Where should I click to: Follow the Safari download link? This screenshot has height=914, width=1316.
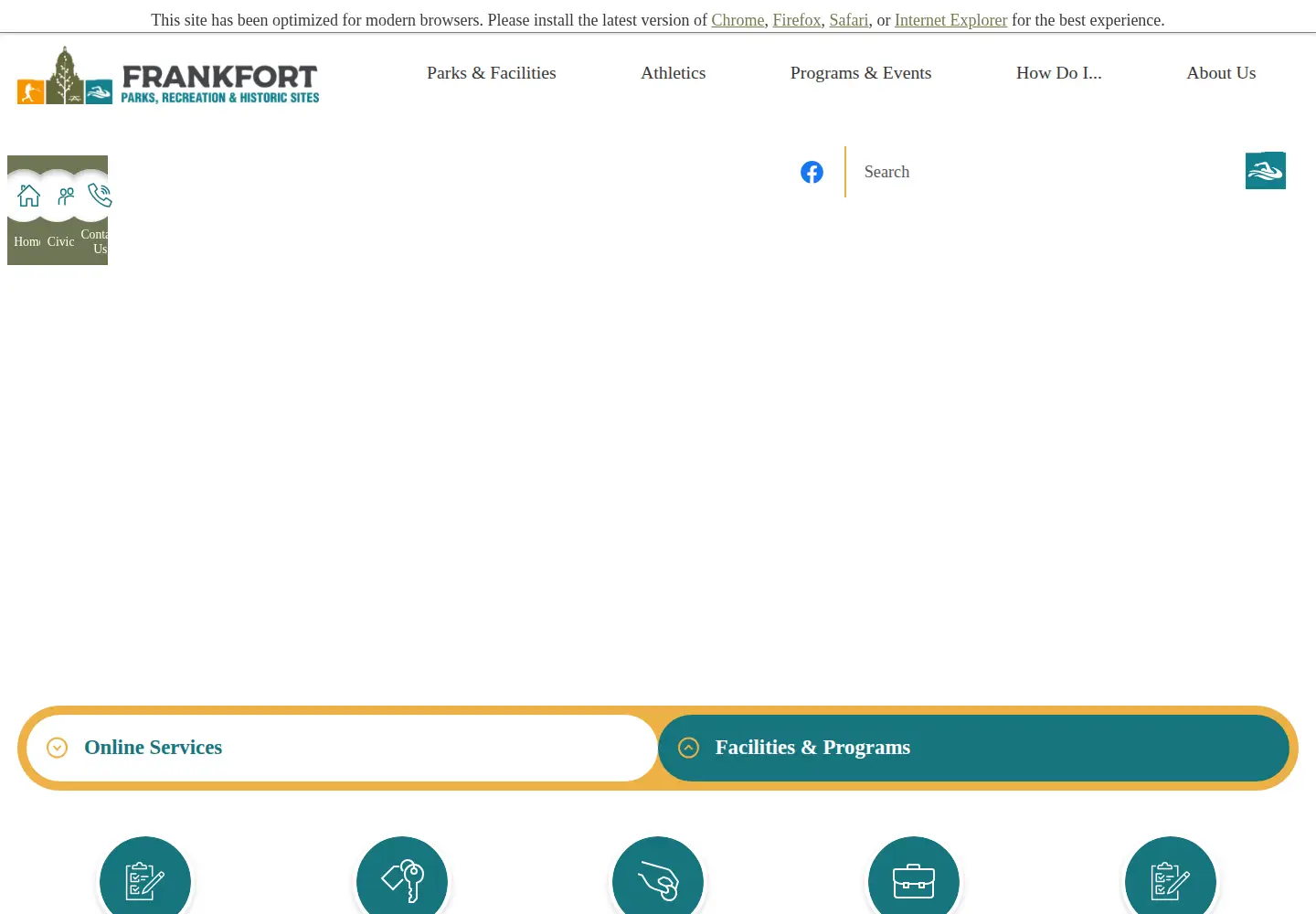(x=849, y=20)
